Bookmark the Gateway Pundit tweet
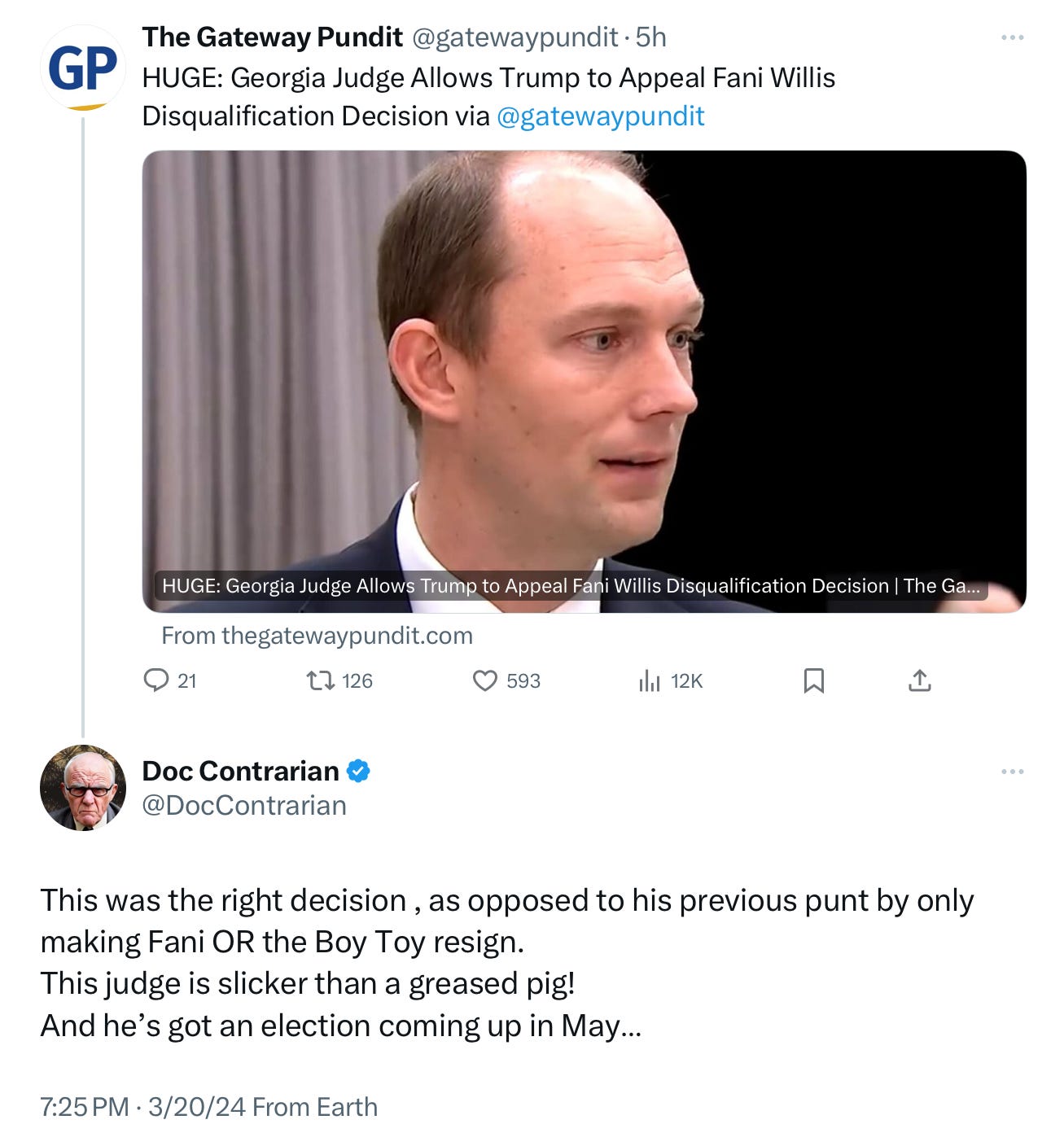1064x1146 pixels. point(814,680)
